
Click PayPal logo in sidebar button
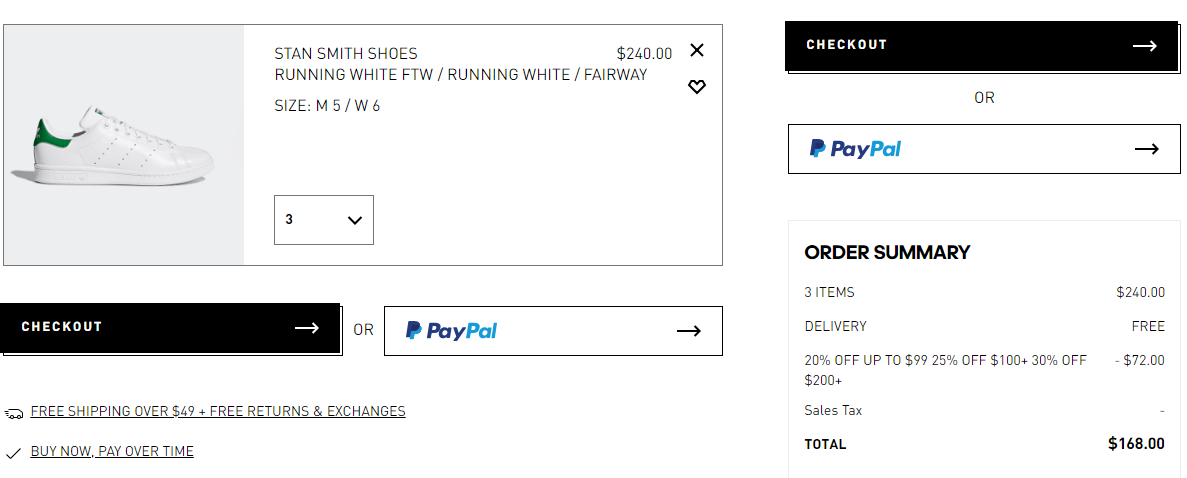pyautogui.click(x=855, y=148)
